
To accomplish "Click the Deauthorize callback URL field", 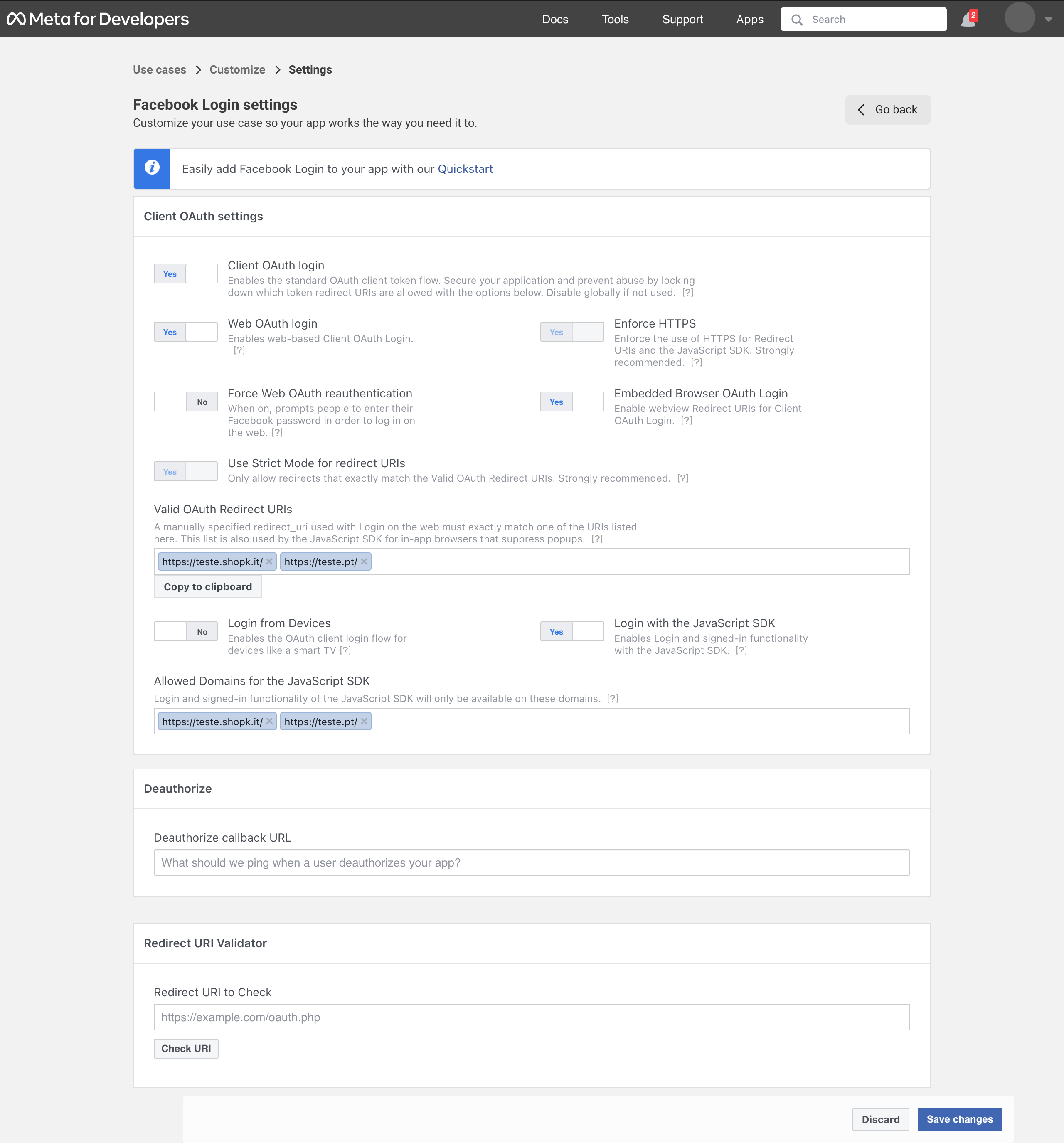I will pyautogui.click(x=531, y=862).
